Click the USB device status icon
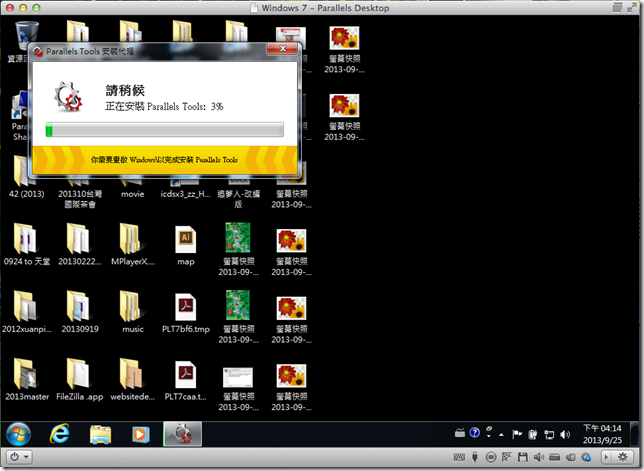Viewport: 644px width, 471px height. [x=475, y=457]
